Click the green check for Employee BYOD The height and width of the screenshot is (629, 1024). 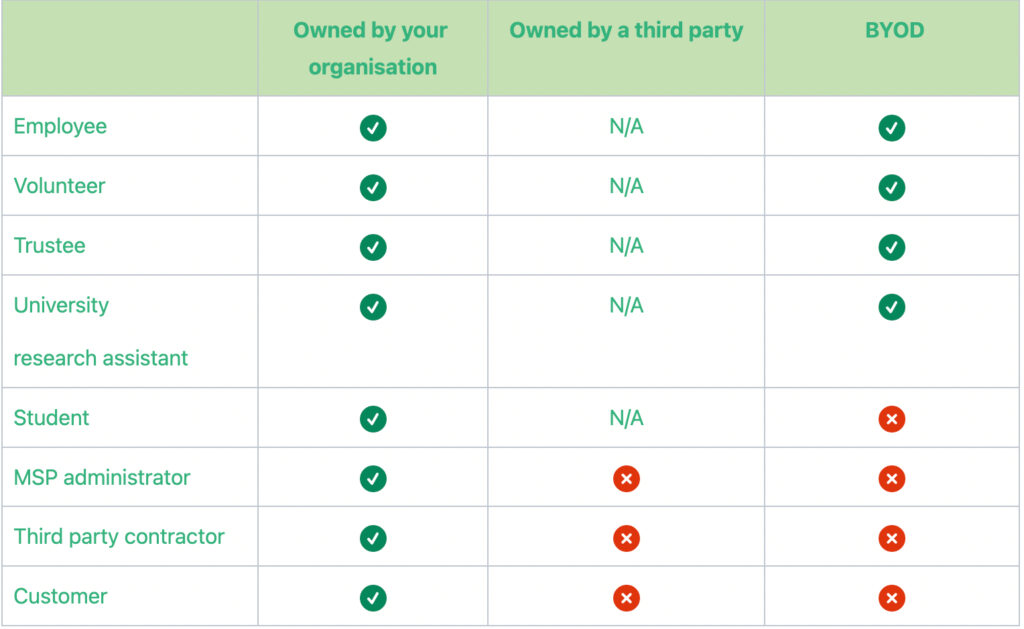click(x=892, y=128)
